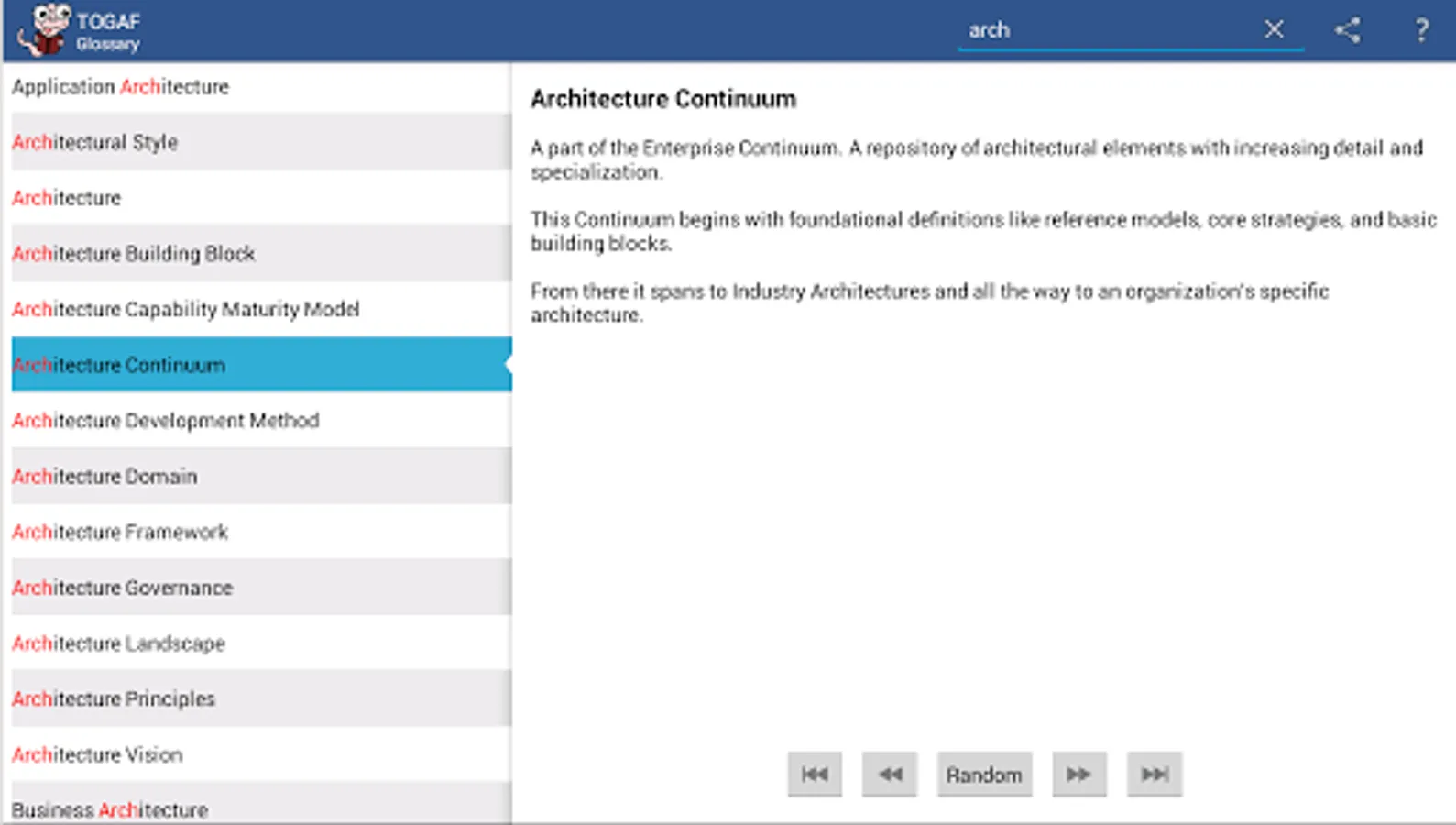Select Architecture Domain entry
The width and height of the screenshot is (1456, 825).
(x=261, y=476)
